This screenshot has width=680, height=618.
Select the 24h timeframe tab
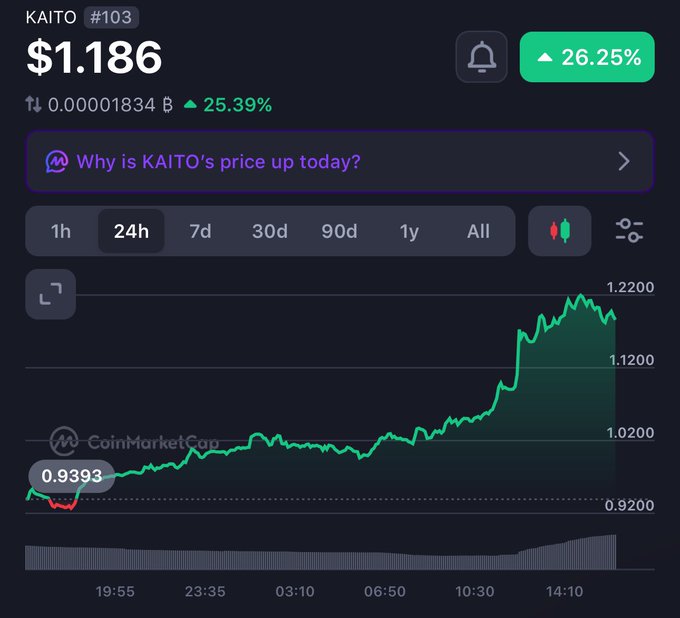[x=131, y=231]
